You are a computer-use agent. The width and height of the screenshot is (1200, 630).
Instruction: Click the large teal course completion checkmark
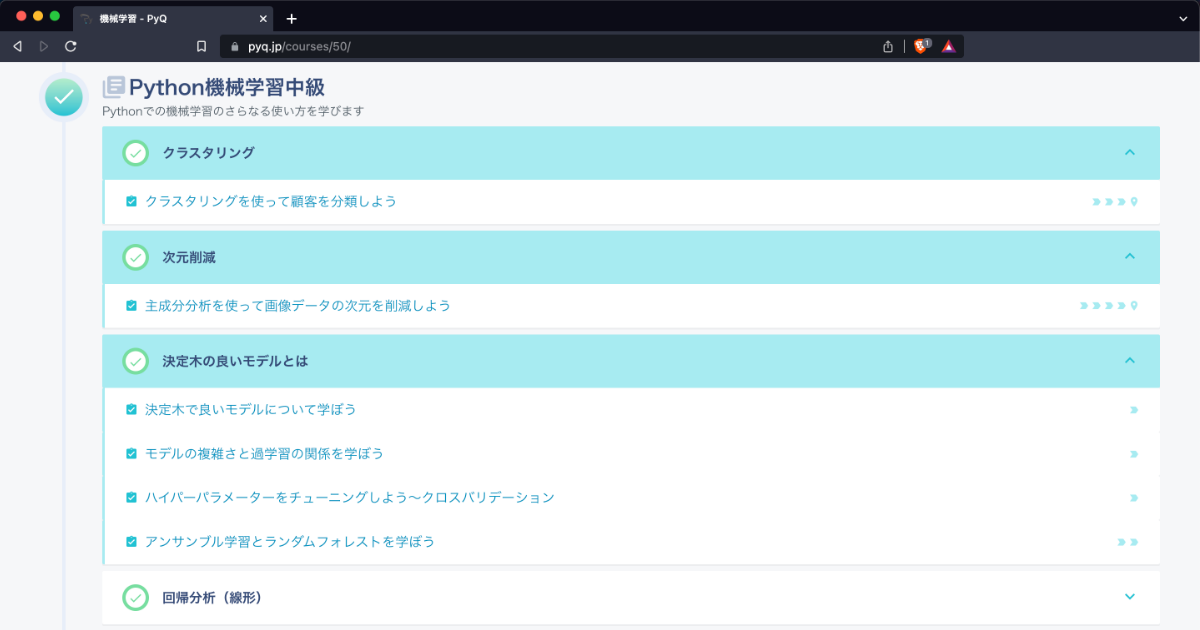point(63,97)
